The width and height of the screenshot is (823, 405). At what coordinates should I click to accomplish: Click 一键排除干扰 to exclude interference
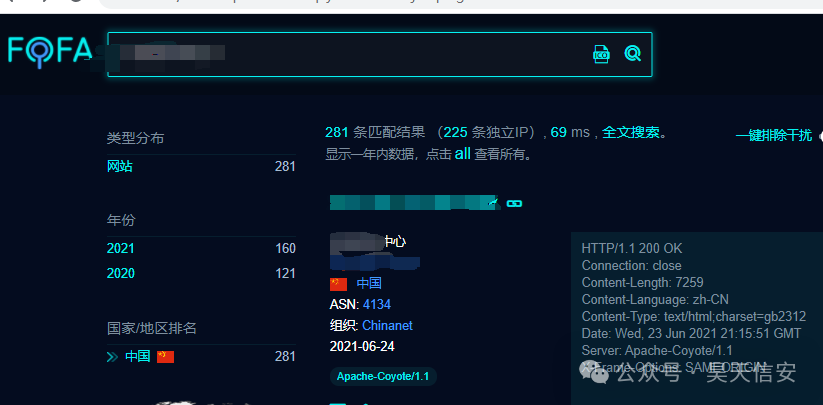[x=773, y=135]
